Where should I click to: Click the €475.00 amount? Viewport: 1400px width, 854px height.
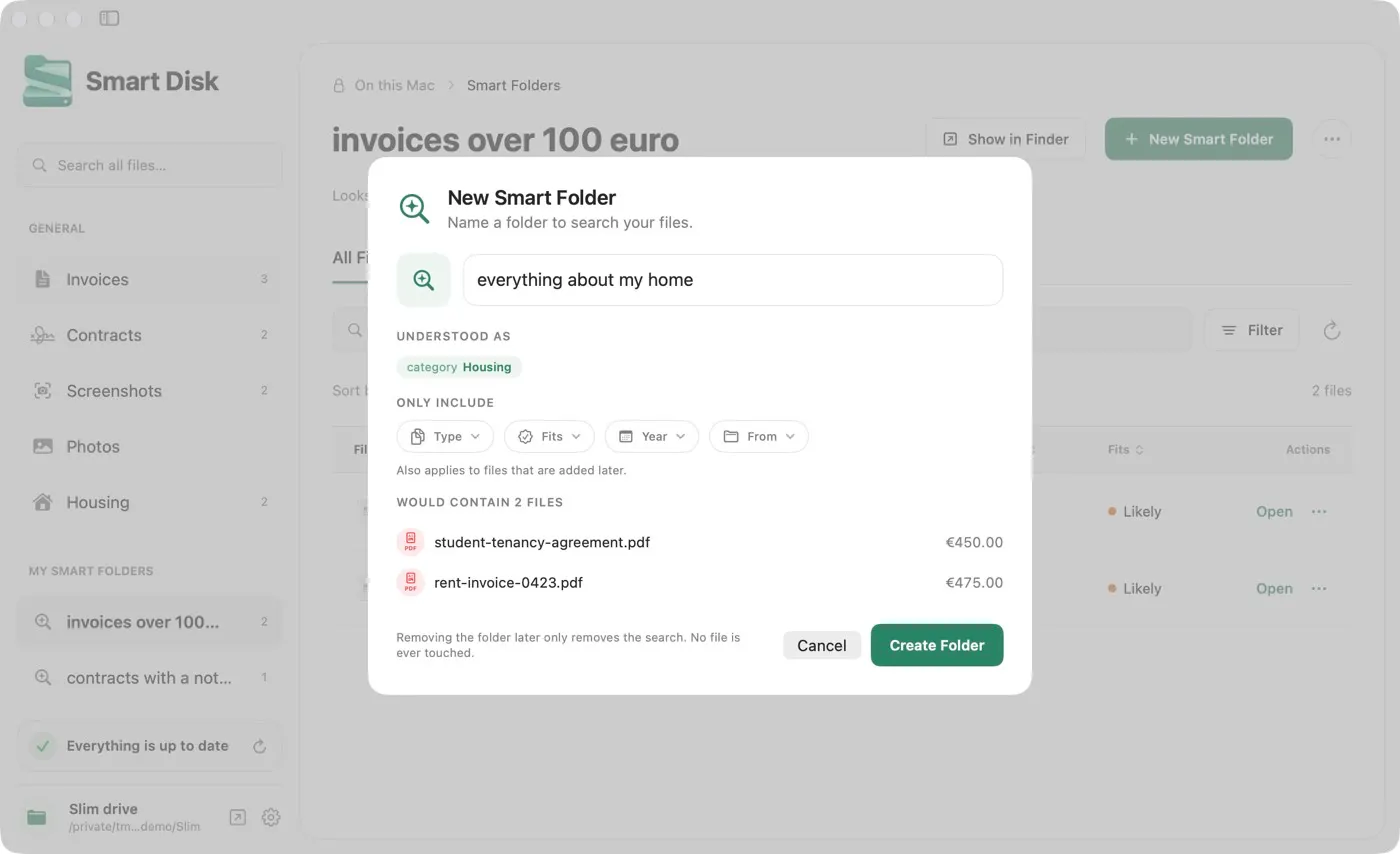point(974,582)
